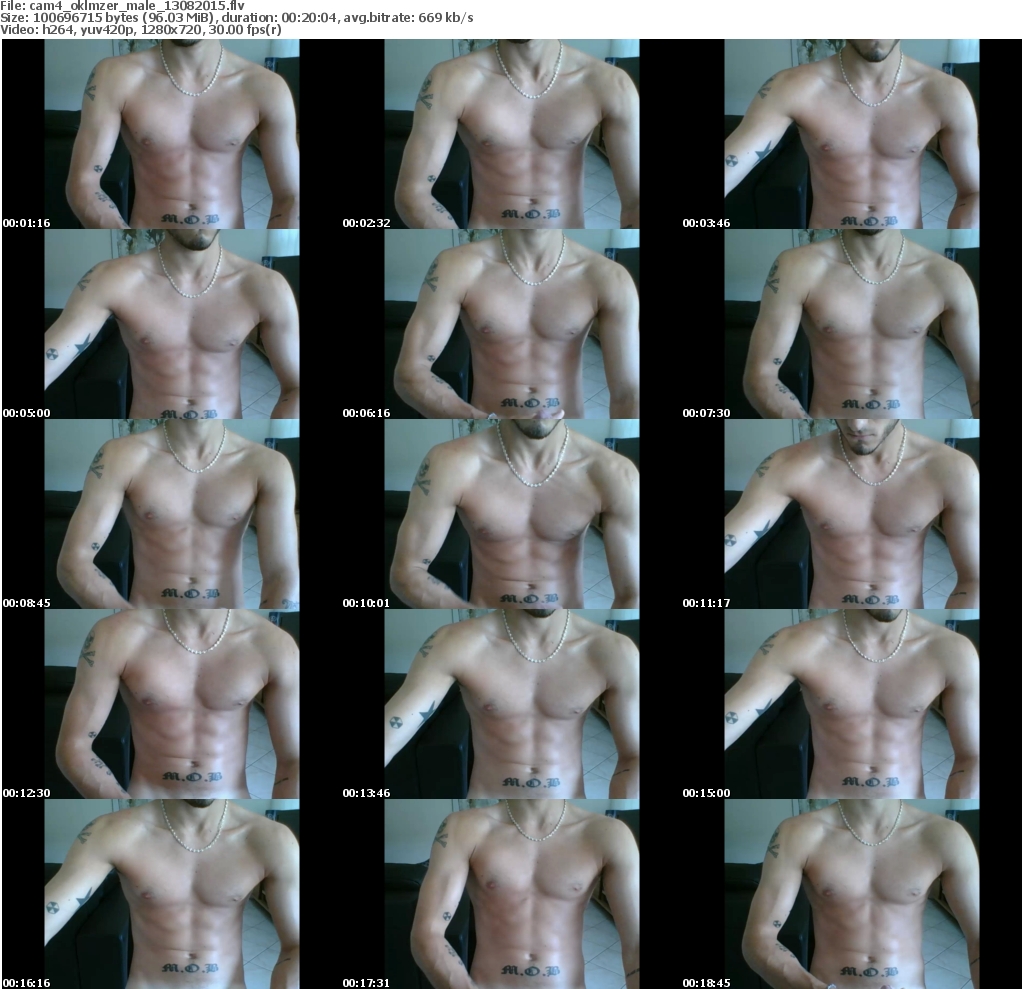1024x989 pixels.
Task: Select the thumbnail stamped 00:16:16
Action: (x=172, y=894)
